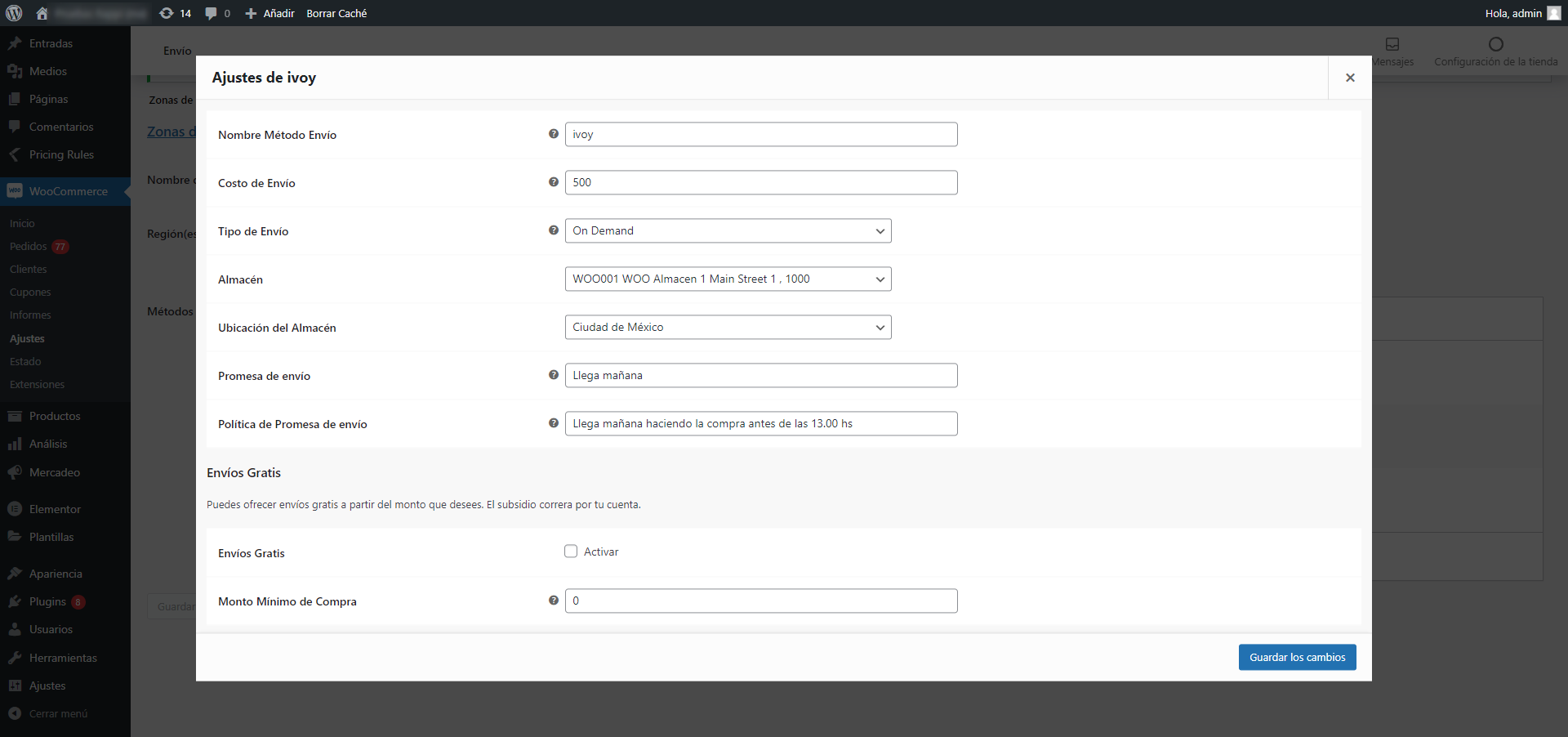Click the WooCommerce logo icon in sidebar
The height and width of the screenshot is (737, 1568).
[15, 191]
